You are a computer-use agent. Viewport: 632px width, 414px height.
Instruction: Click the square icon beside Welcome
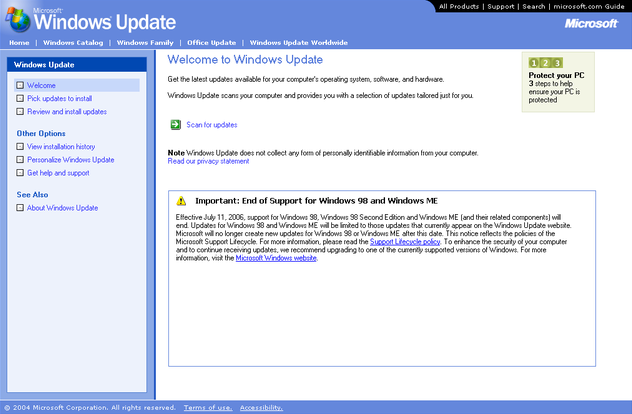point(20,86)
